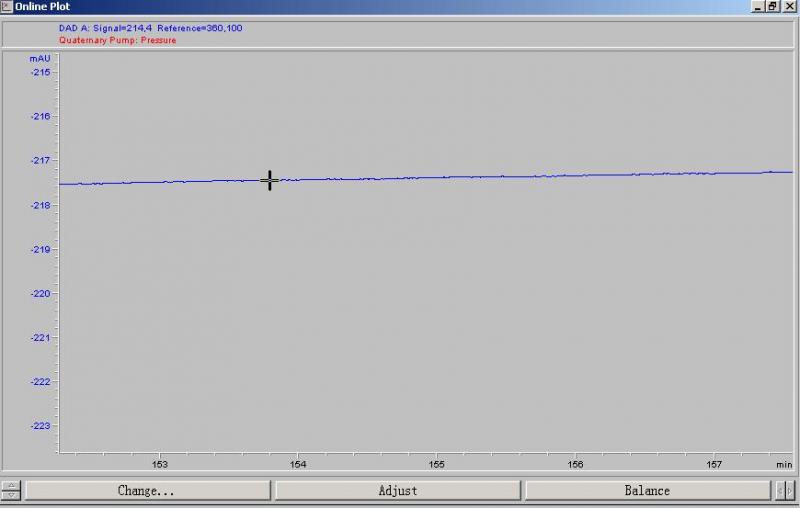Click the -223 y-axis label
The width and height of the screenshot is (800, 508).
[x=40, y=426]
